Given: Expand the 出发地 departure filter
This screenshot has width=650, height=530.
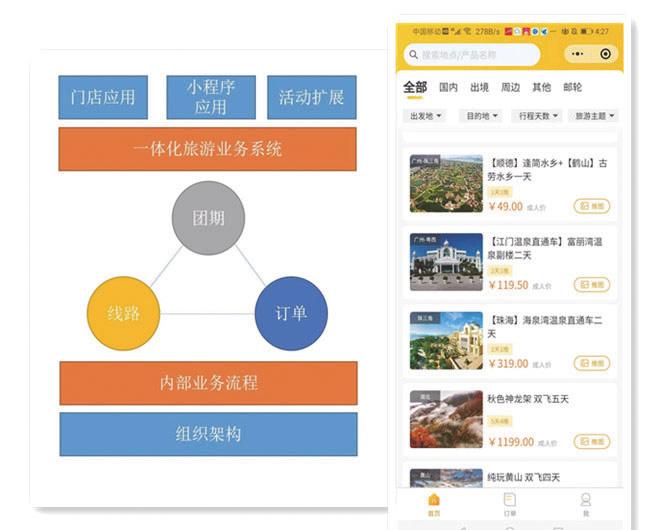Looking at the screenshot, I should (425, 116).
